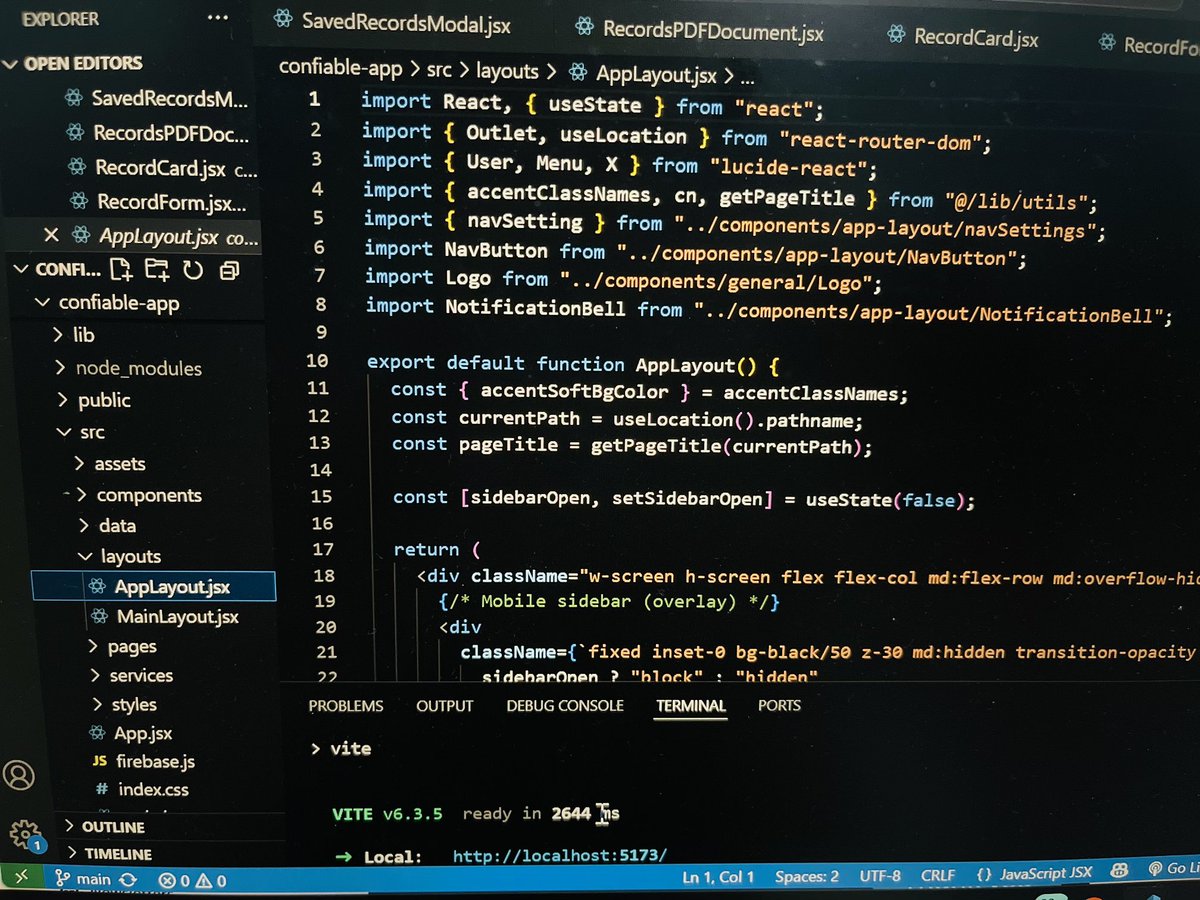This screenshot has width=1200, height=900.
Task: Open the Debug Console panel tab
Action: click(x=565, y=705)
